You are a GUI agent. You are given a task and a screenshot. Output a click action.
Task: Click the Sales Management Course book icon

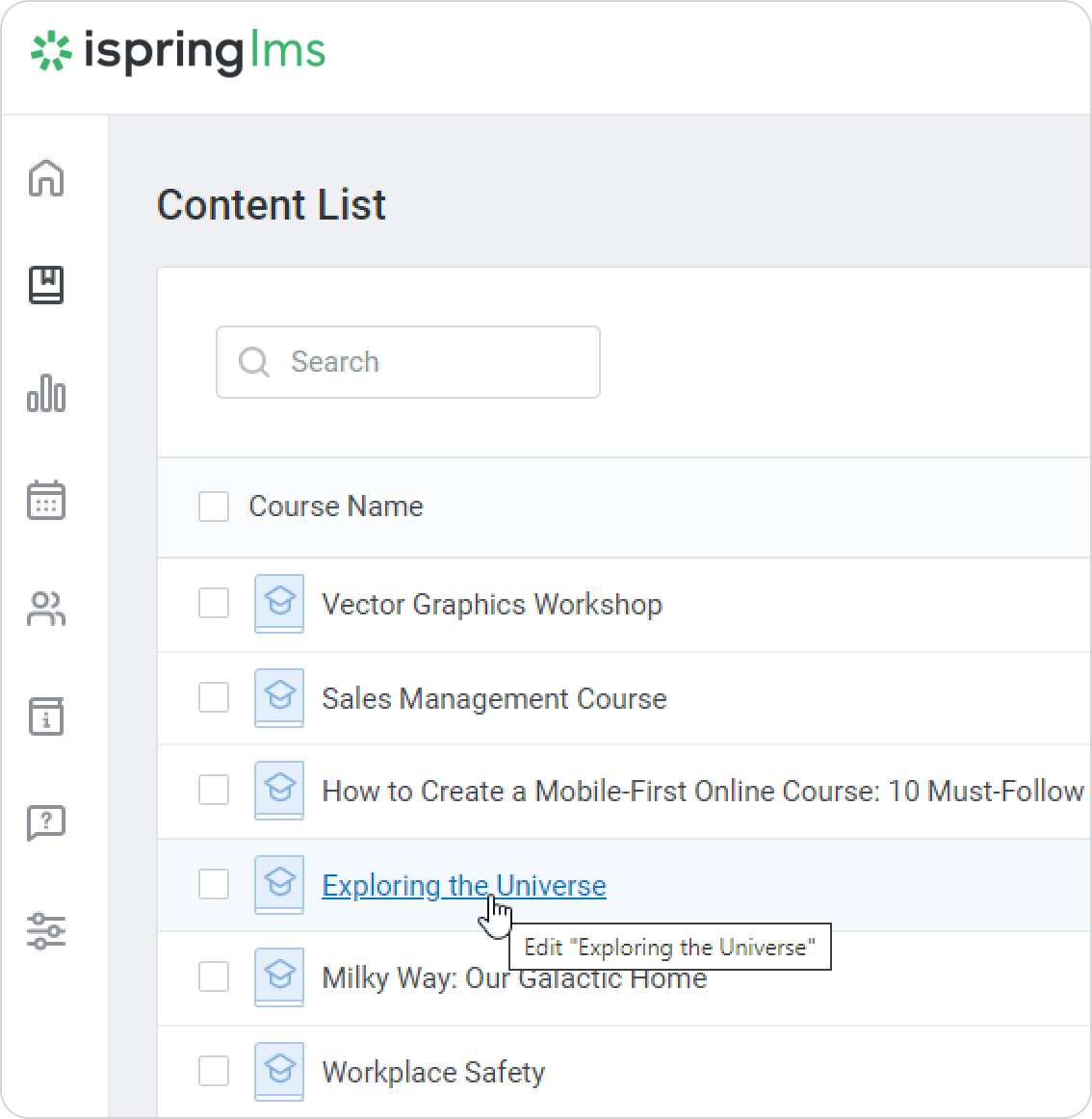click(x=279, y=697)
